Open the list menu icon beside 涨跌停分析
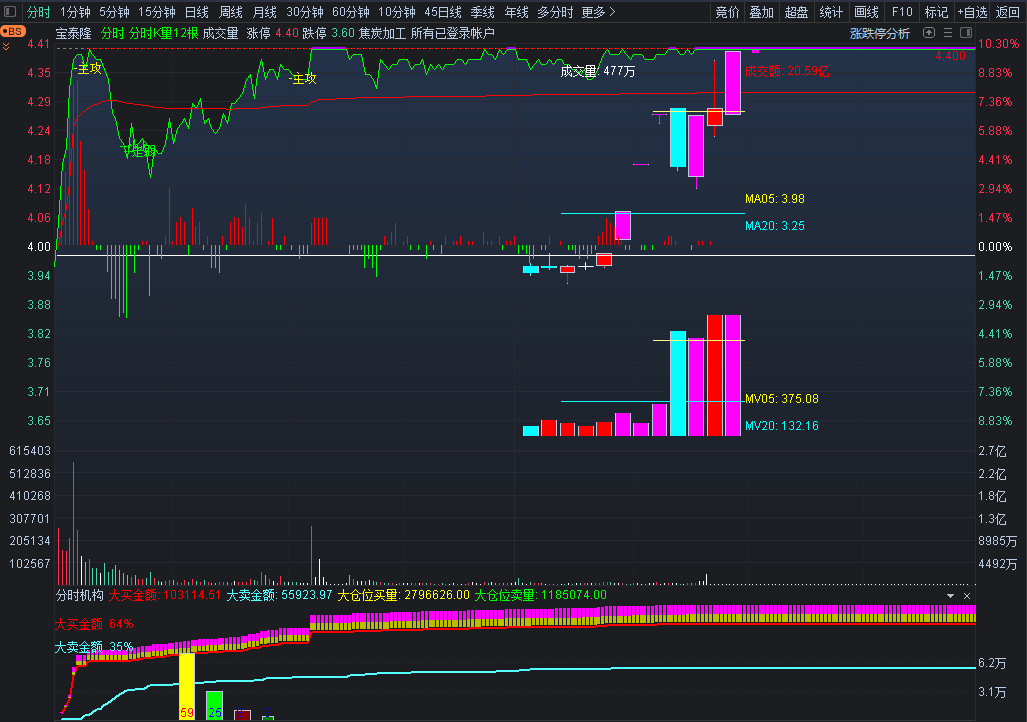1027x722 pixels. tap(947, 33)
